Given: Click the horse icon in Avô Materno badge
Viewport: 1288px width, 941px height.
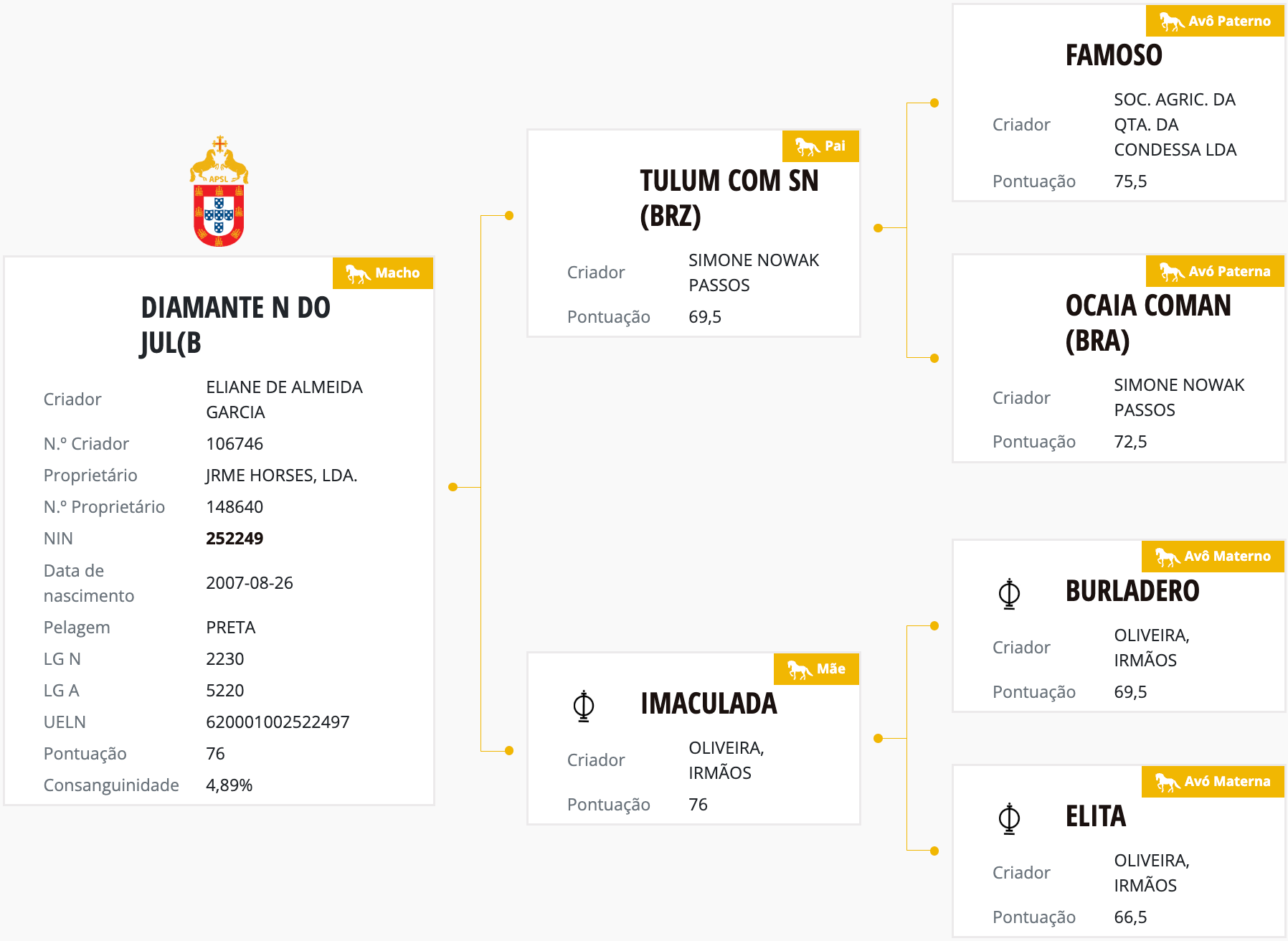Looking at the screenshot, I should 1168,557.
